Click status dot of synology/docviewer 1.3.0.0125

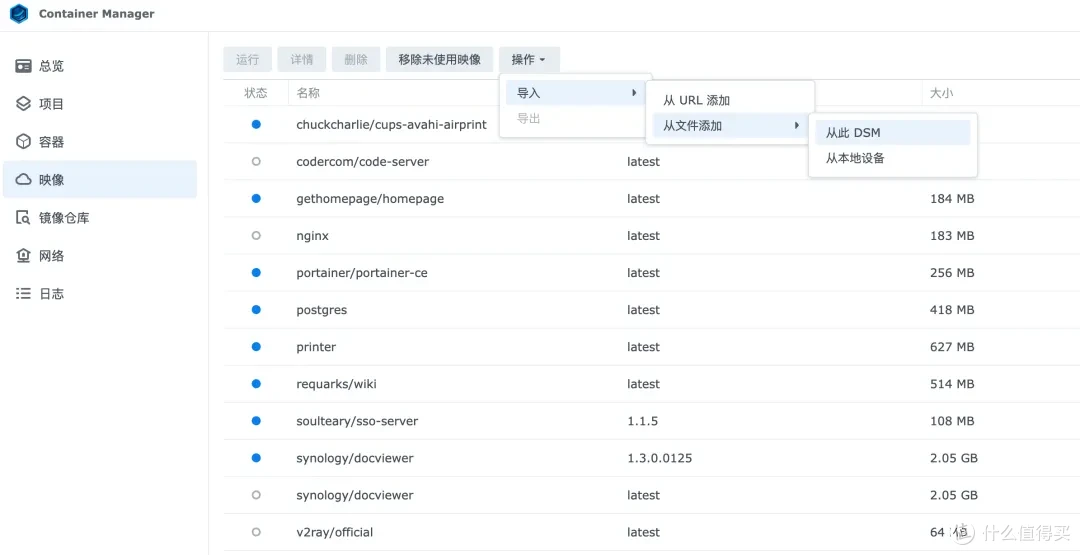click(x=256, y=458)
